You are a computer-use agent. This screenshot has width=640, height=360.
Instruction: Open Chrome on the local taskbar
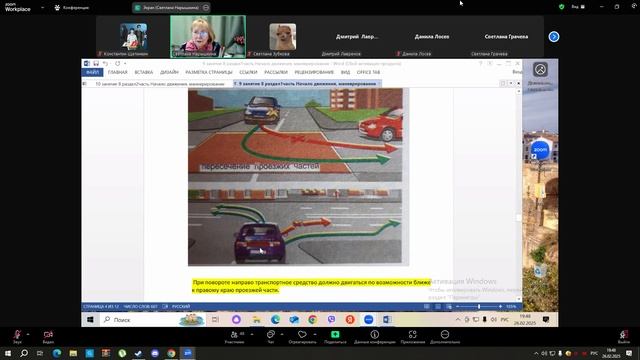pyautogui.click(x=171, y=353)
